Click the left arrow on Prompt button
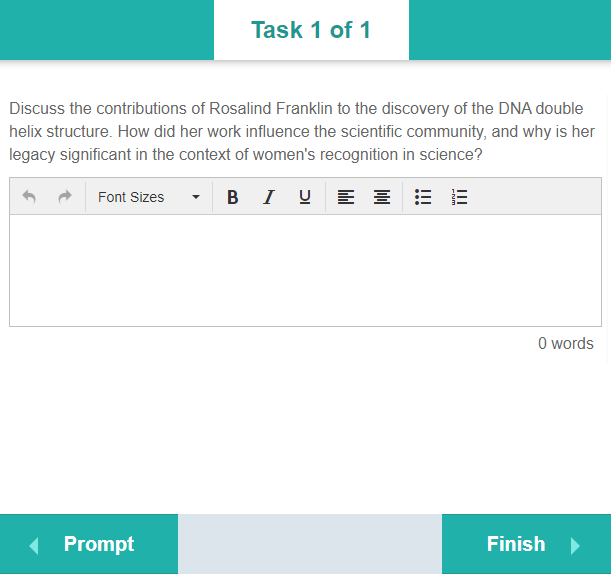611x574 pixels. (34, 545)
